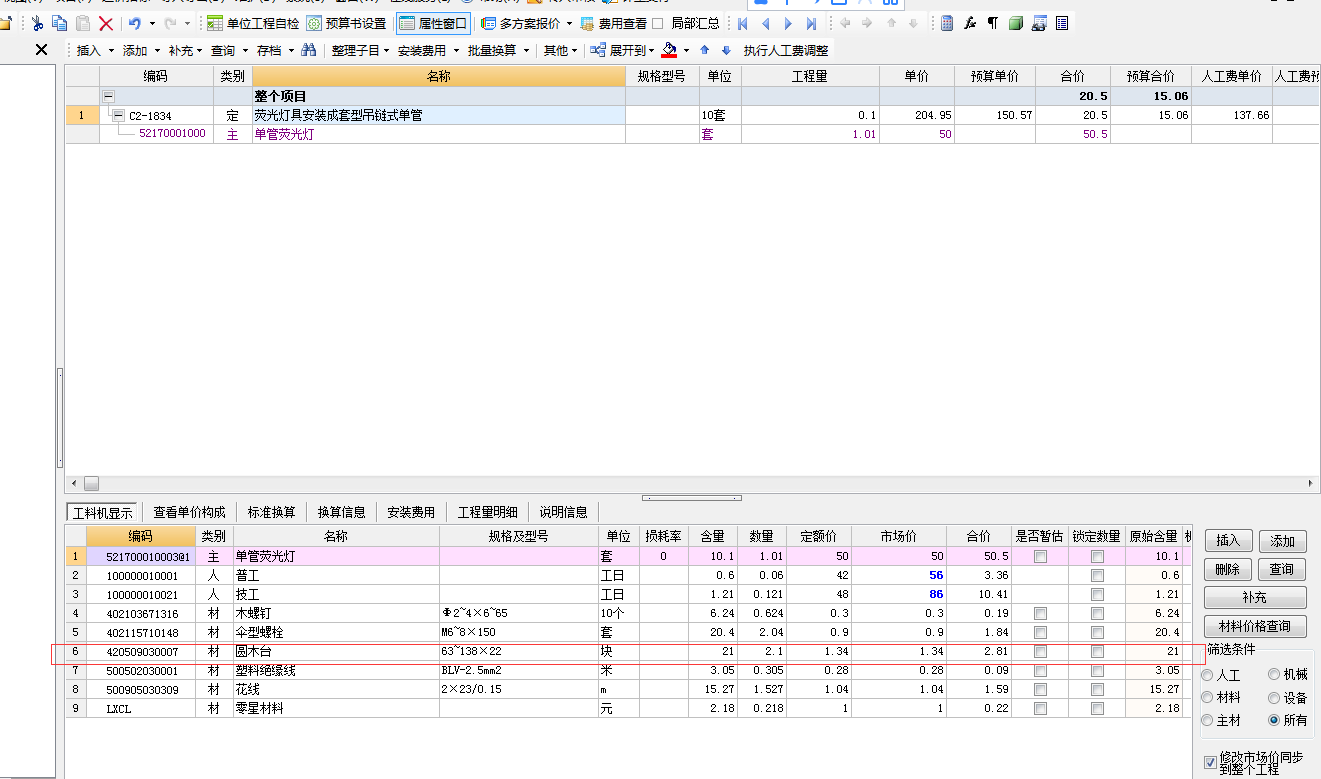Click the 材料价格查询 button
The image size is (1321, 779).
pos(1255,627)
